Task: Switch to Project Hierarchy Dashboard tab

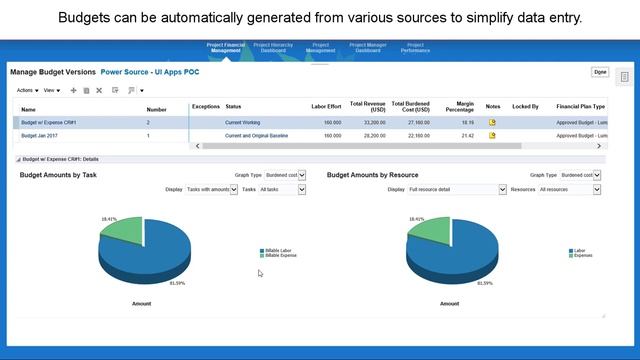Action: coord(273,48)
